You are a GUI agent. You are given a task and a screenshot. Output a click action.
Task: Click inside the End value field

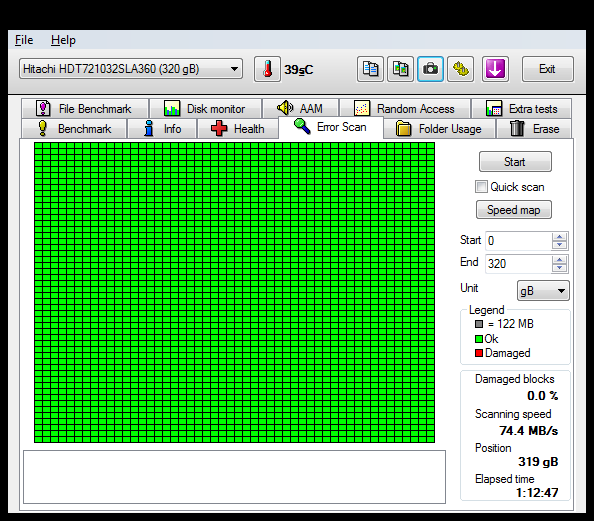(518, 263)
